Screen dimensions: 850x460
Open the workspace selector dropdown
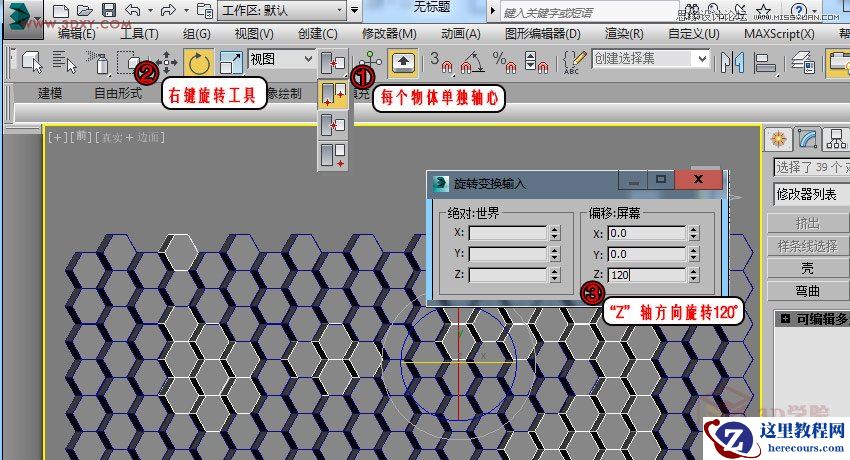tap(282, 10)
